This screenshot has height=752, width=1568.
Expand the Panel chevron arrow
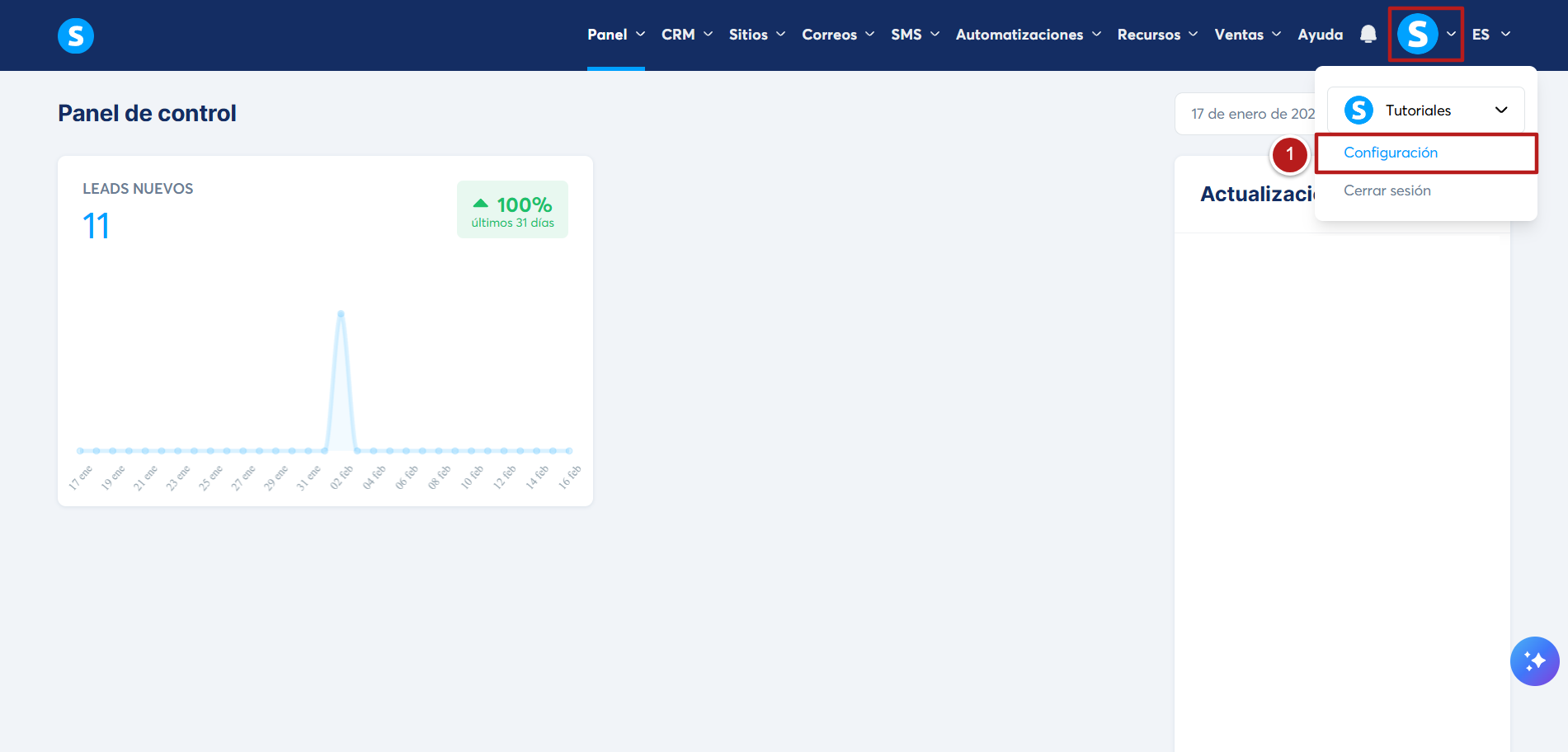tap(640, 35)
